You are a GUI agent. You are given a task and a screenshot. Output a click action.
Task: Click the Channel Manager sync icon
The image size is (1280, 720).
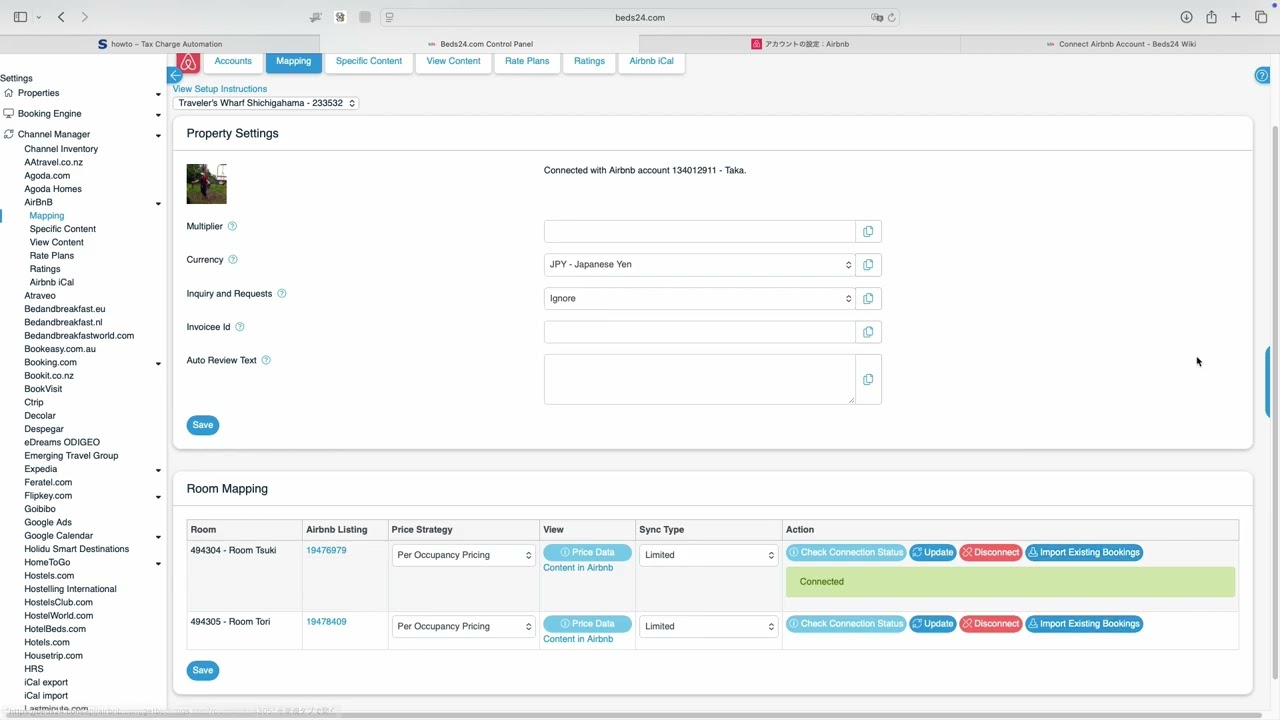click(9, 134)
